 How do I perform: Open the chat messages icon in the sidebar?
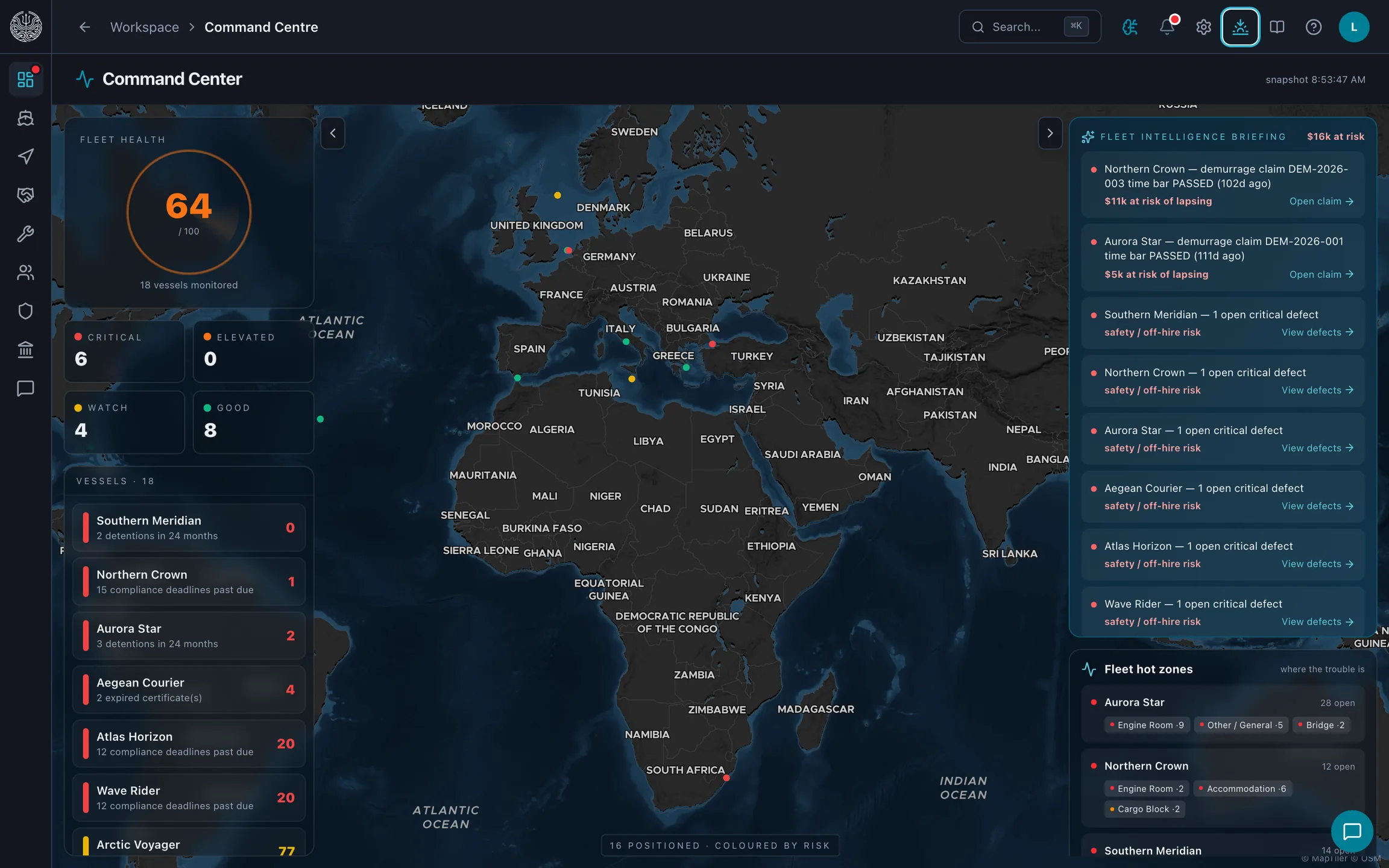coord(25,388)
